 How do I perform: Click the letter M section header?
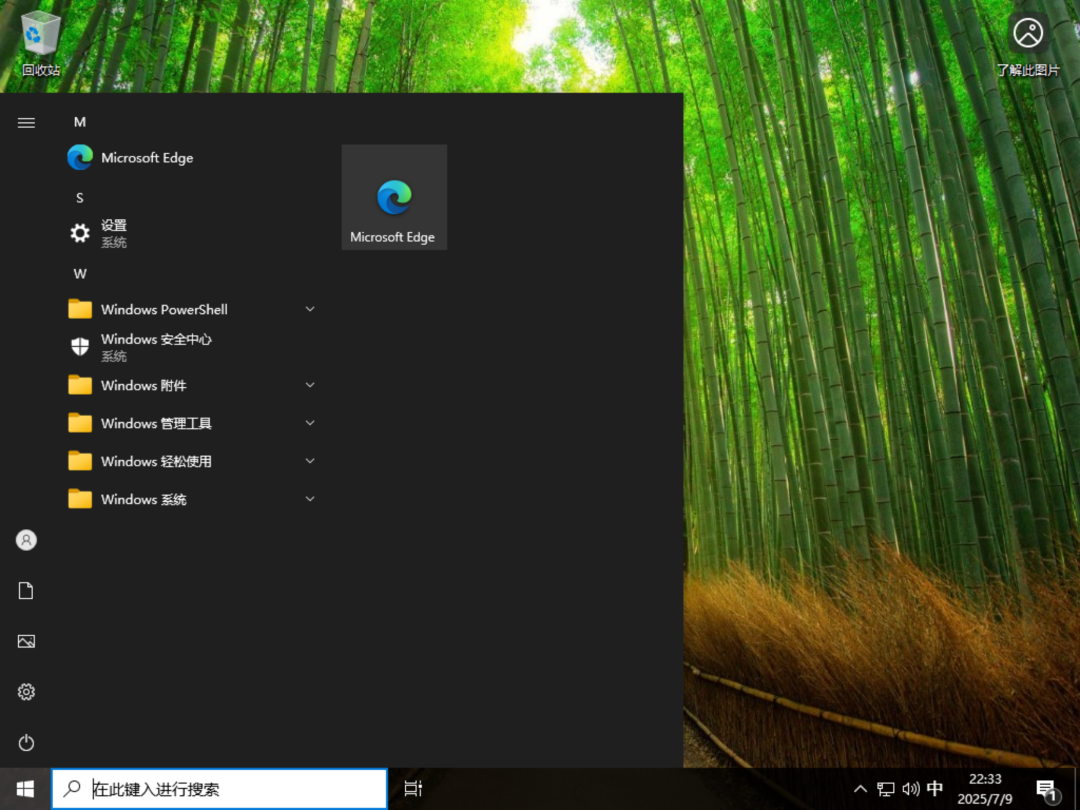pos(80,122)
